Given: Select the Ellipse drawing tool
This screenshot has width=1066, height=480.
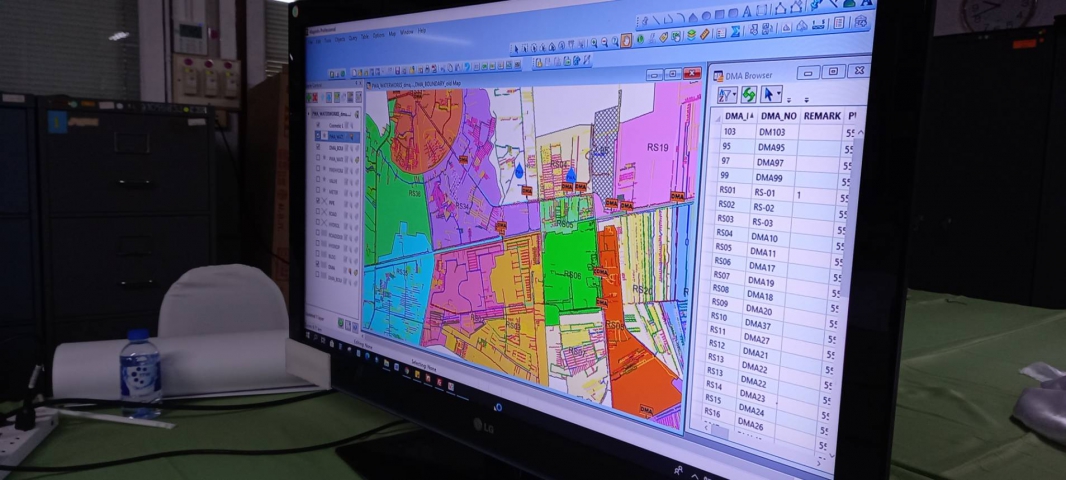Looking at the screenshot, I should point(706,16).
